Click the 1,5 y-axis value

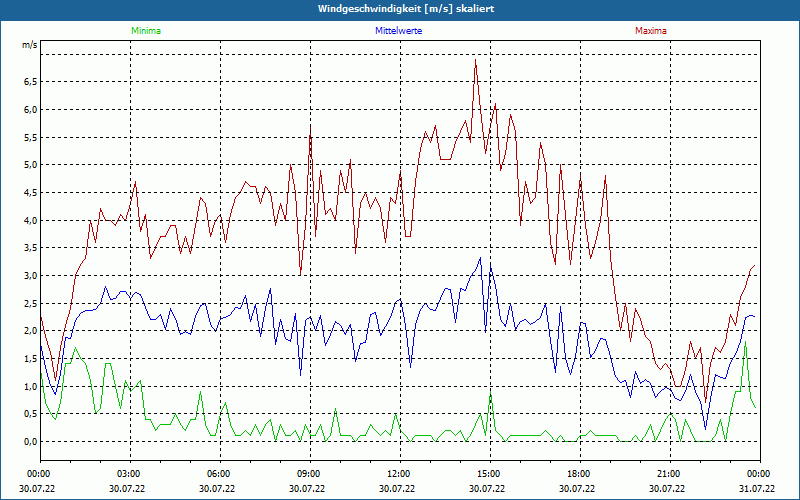pos(31,359)
